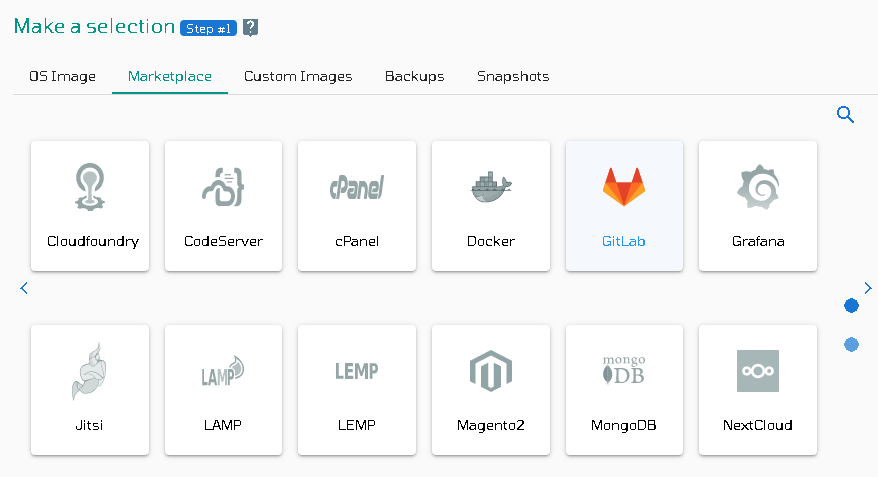
Task: Select the Cloudfoundry marketplace app
Action: click(x=90, y=206)
